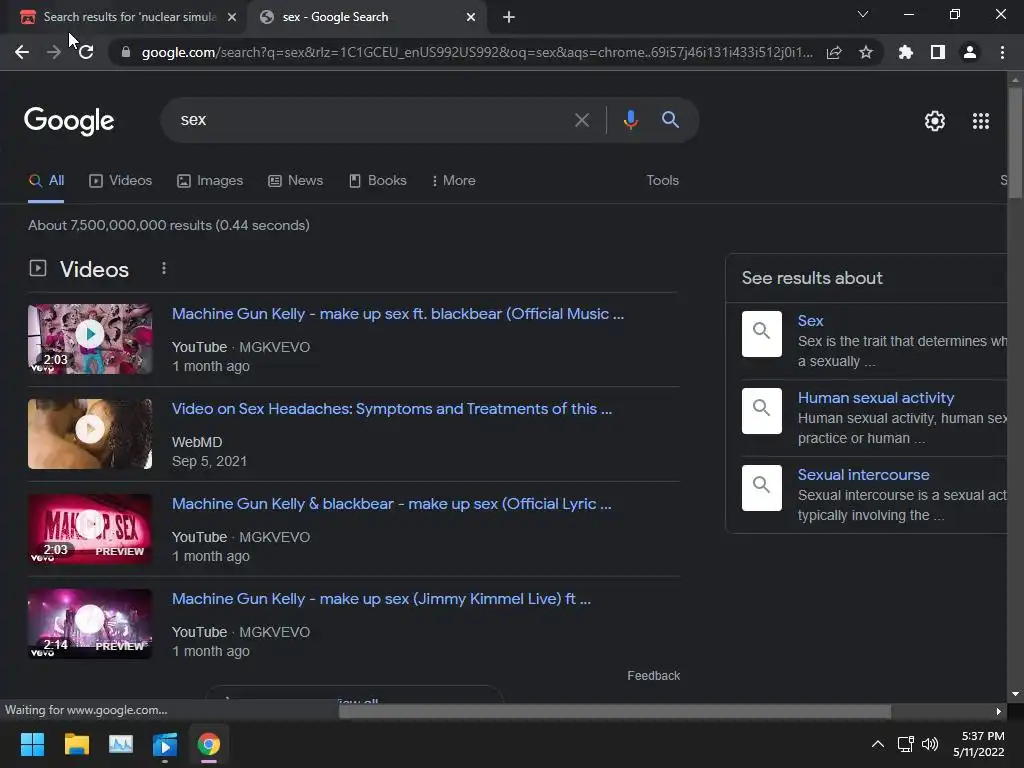Screen dimensions: 1024x768
Task: Click the Chrome taskbar icon
Action: pos(209,744)
